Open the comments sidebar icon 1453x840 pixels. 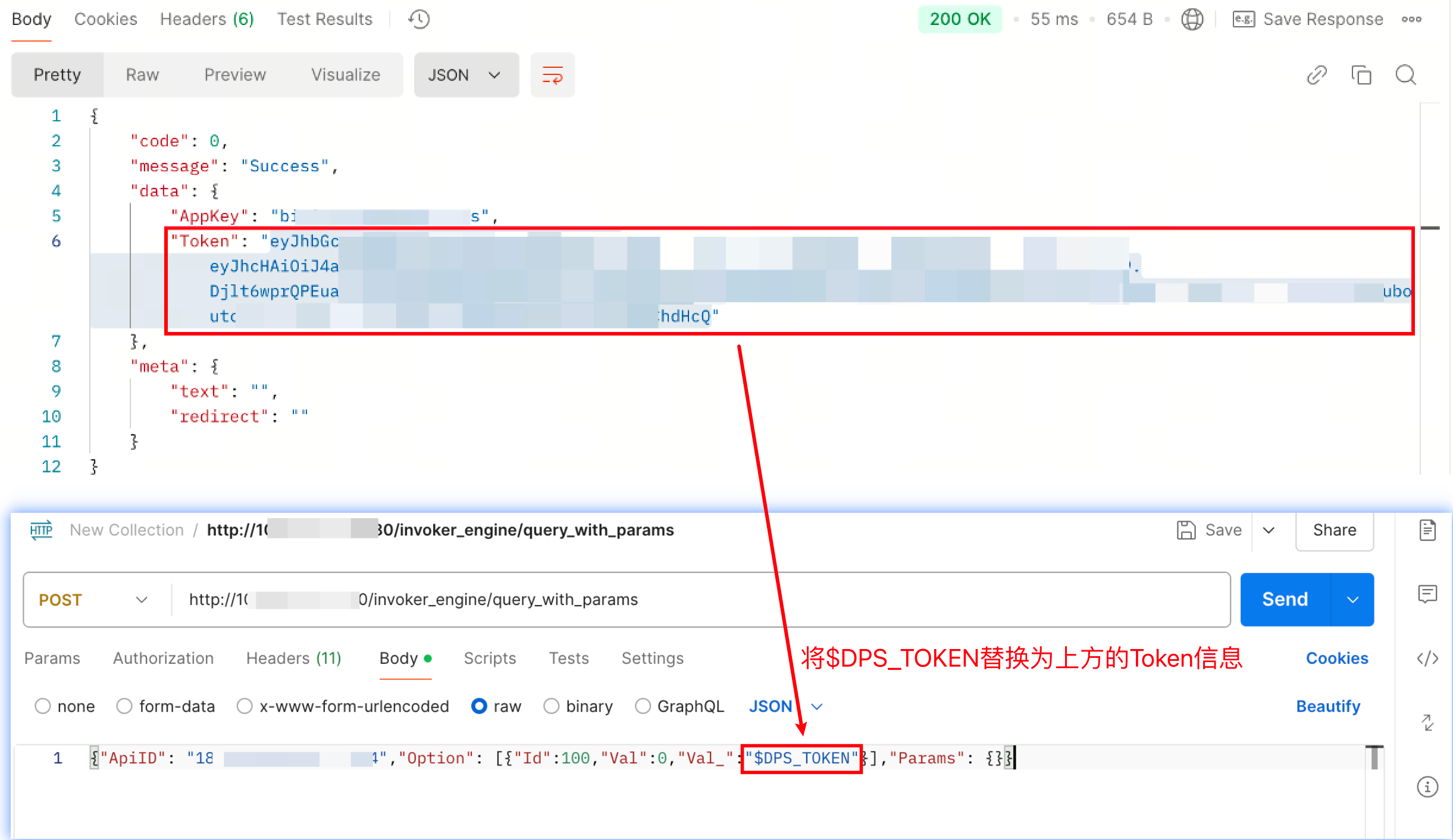pos(1427,594)
